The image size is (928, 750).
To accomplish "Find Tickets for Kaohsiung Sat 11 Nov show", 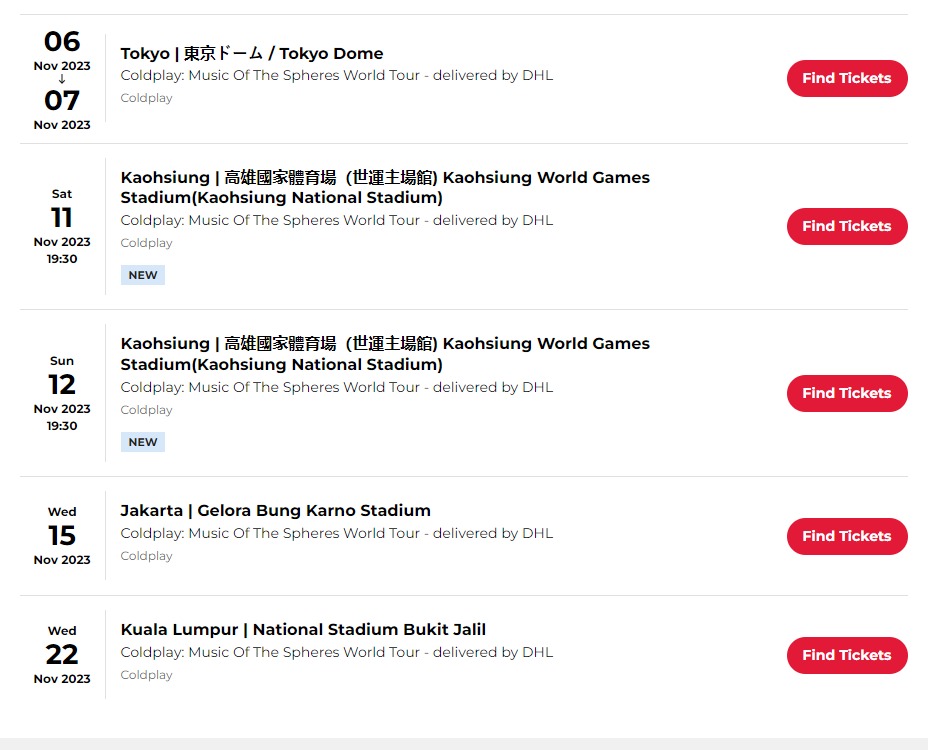I will click(x=847, y=226).
